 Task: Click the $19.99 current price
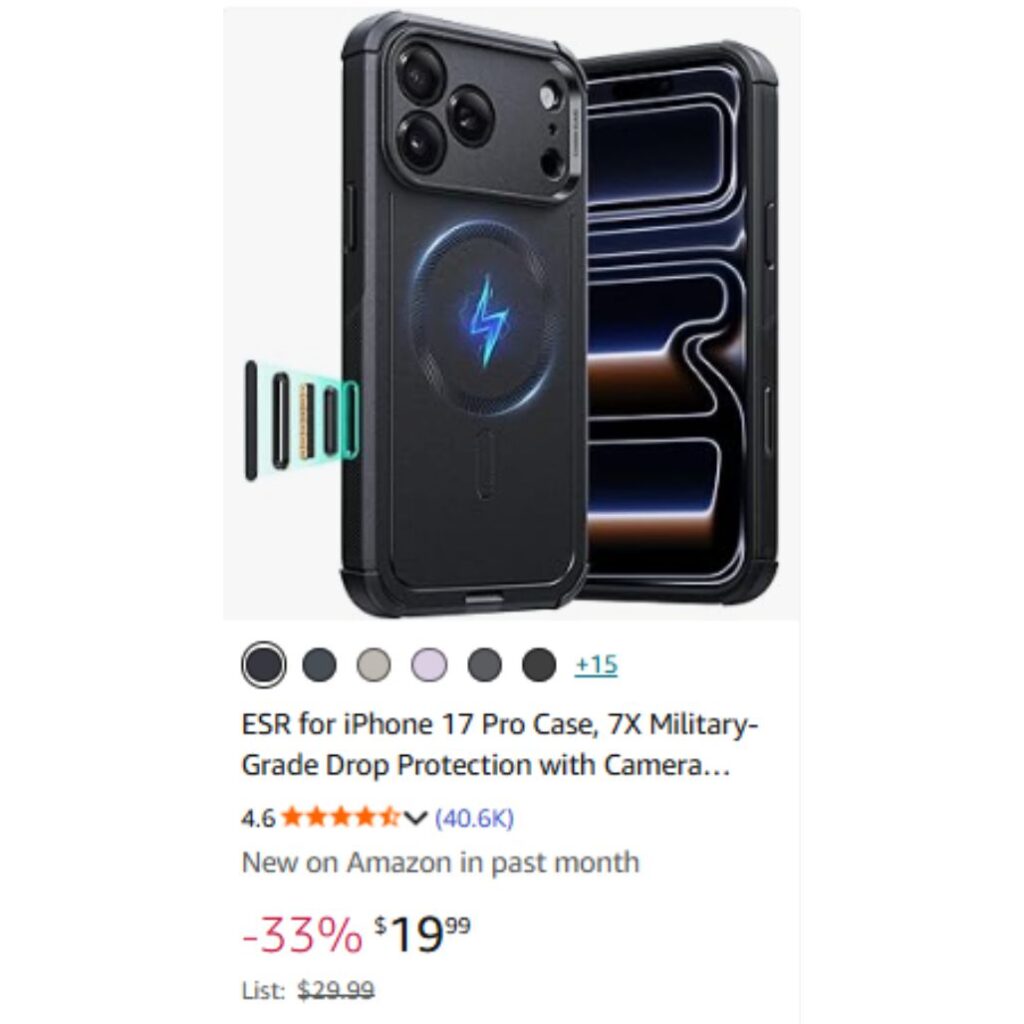coord(422,934)
